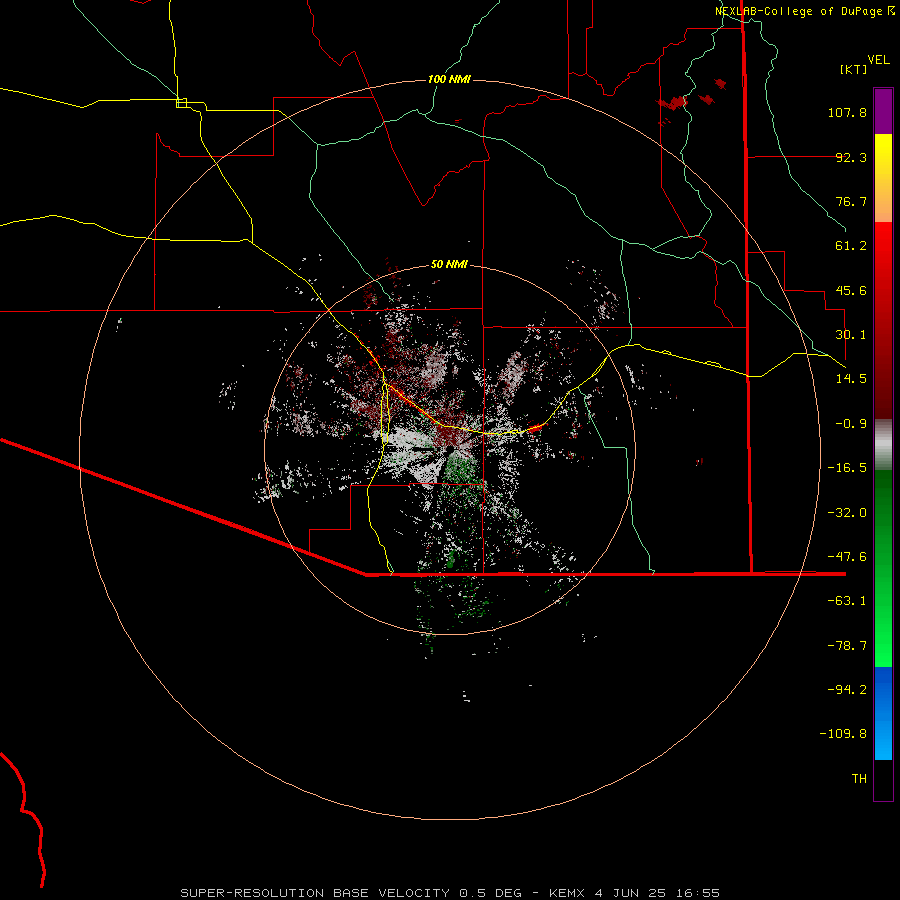The width and height of the screenshot is (900, 900).
Task: Click the -63.1 legend value
Action: (847, 601)
